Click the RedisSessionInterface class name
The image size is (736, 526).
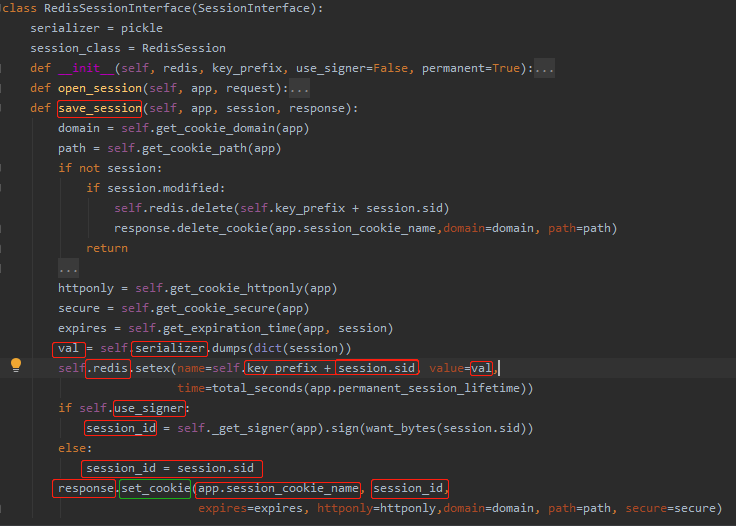tap(118, 8)
